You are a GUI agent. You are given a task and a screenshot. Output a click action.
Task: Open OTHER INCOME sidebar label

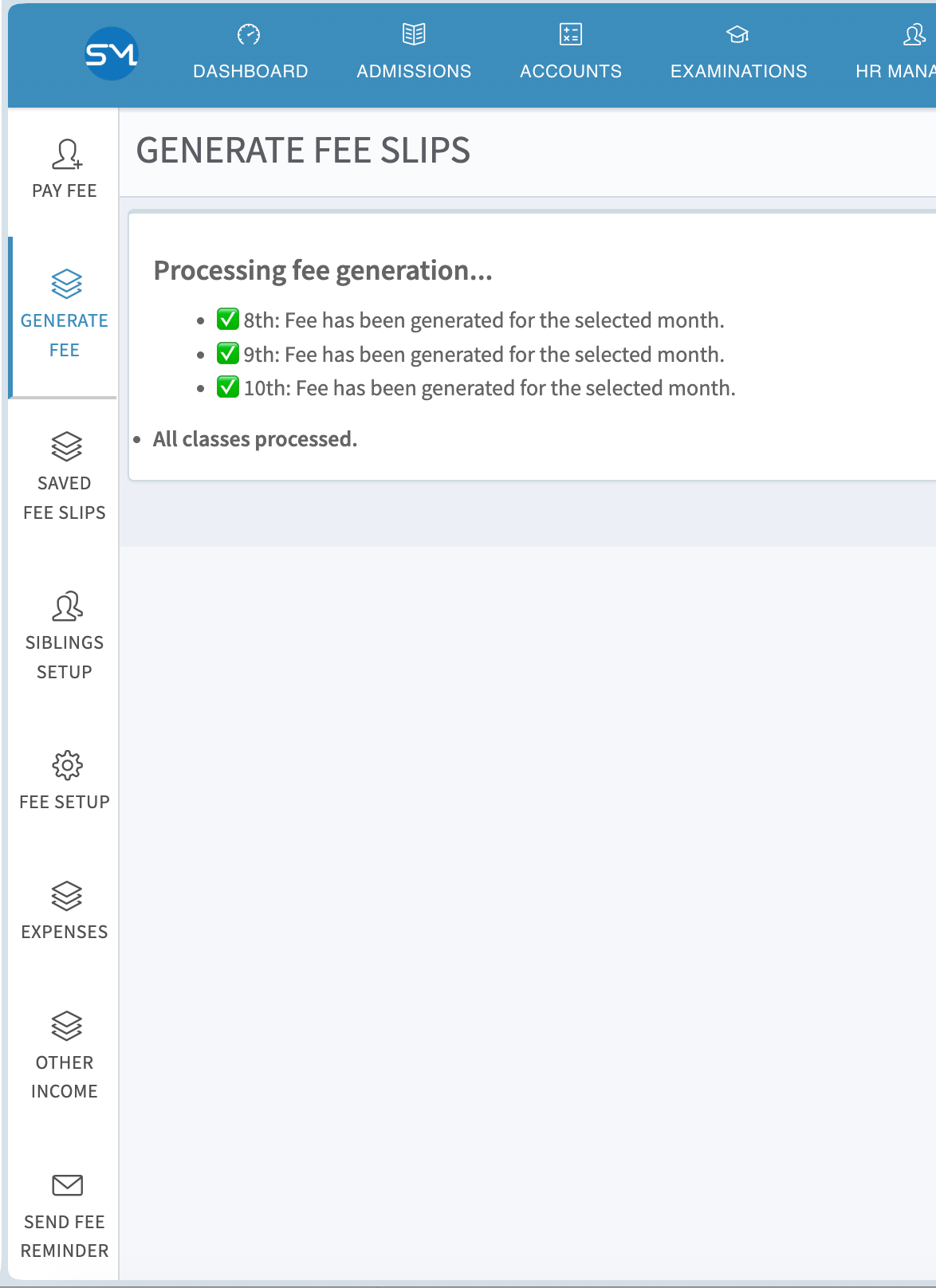(65, 1077)
